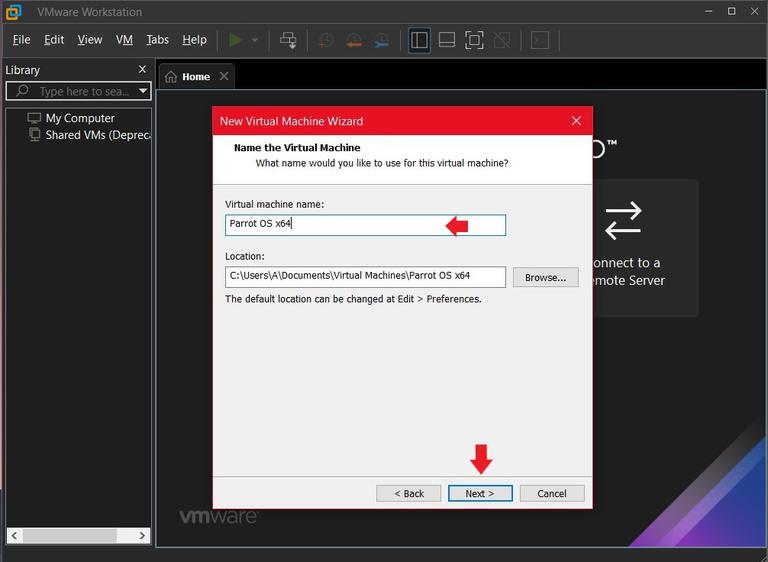
Task: Open the power options dropdown arrow
Action: pyautogui.click(x=255, y=40)
